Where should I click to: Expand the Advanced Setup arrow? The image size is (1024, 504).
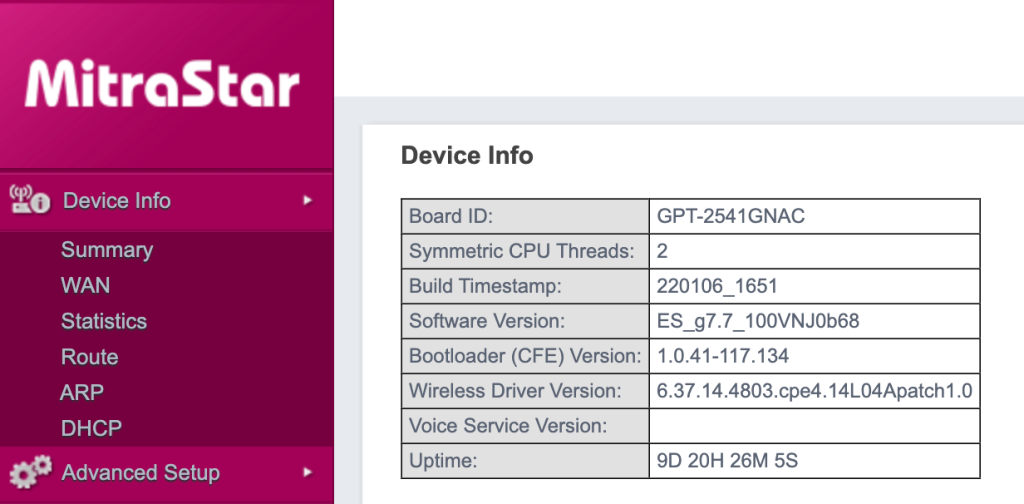(x=308, y=472)
